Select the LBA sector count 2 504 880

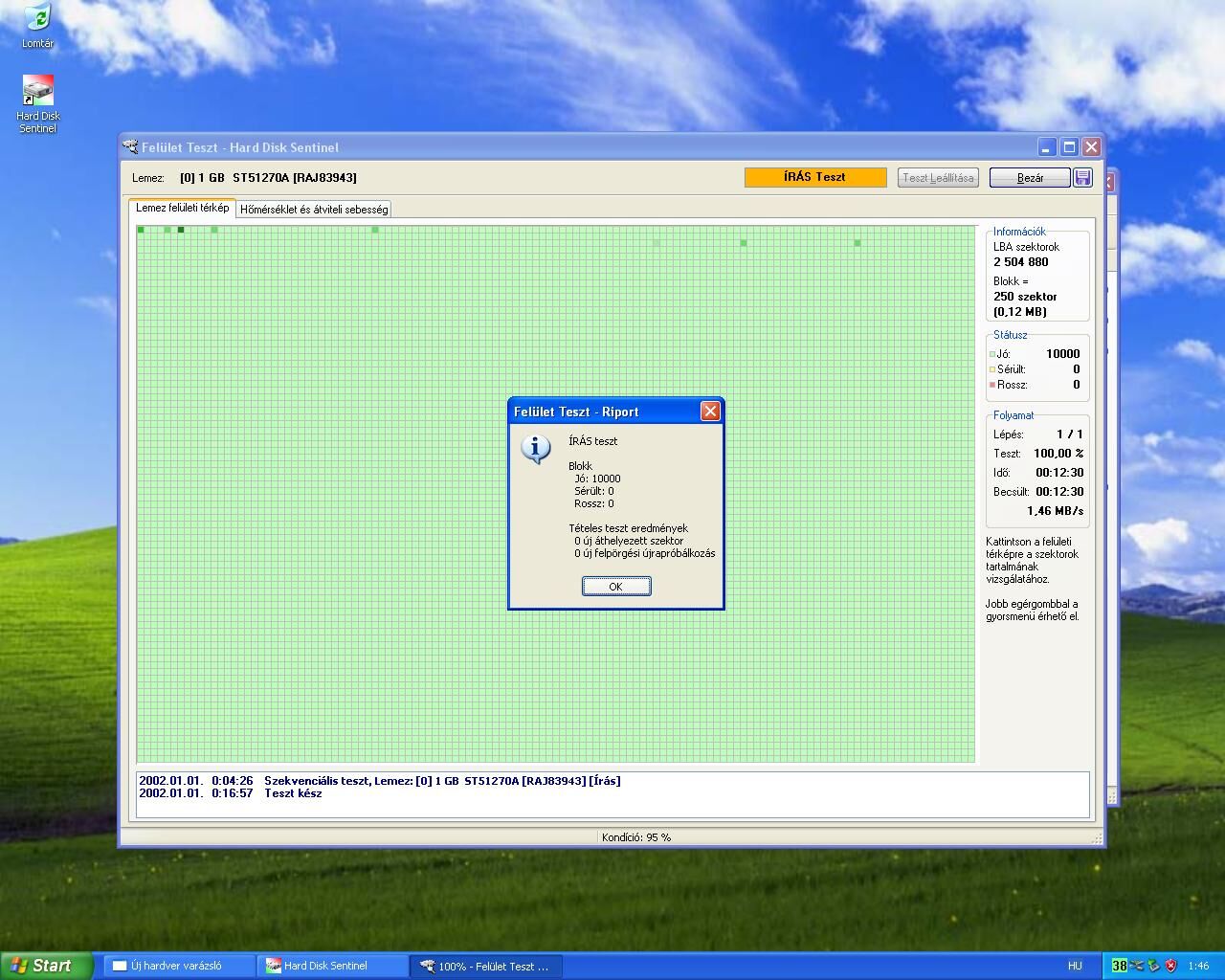click(1020, 261)
